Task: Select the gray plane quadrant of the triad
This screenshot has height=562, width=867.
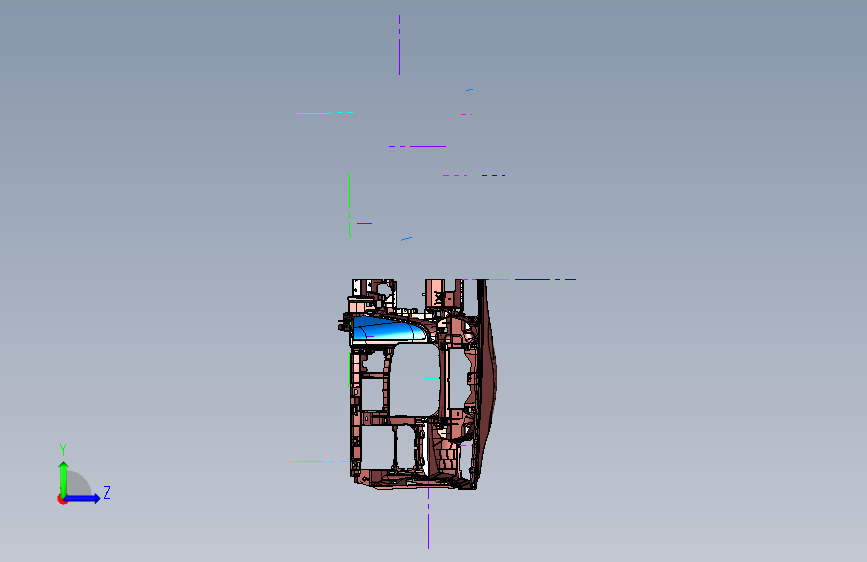Action: point(78,484)
